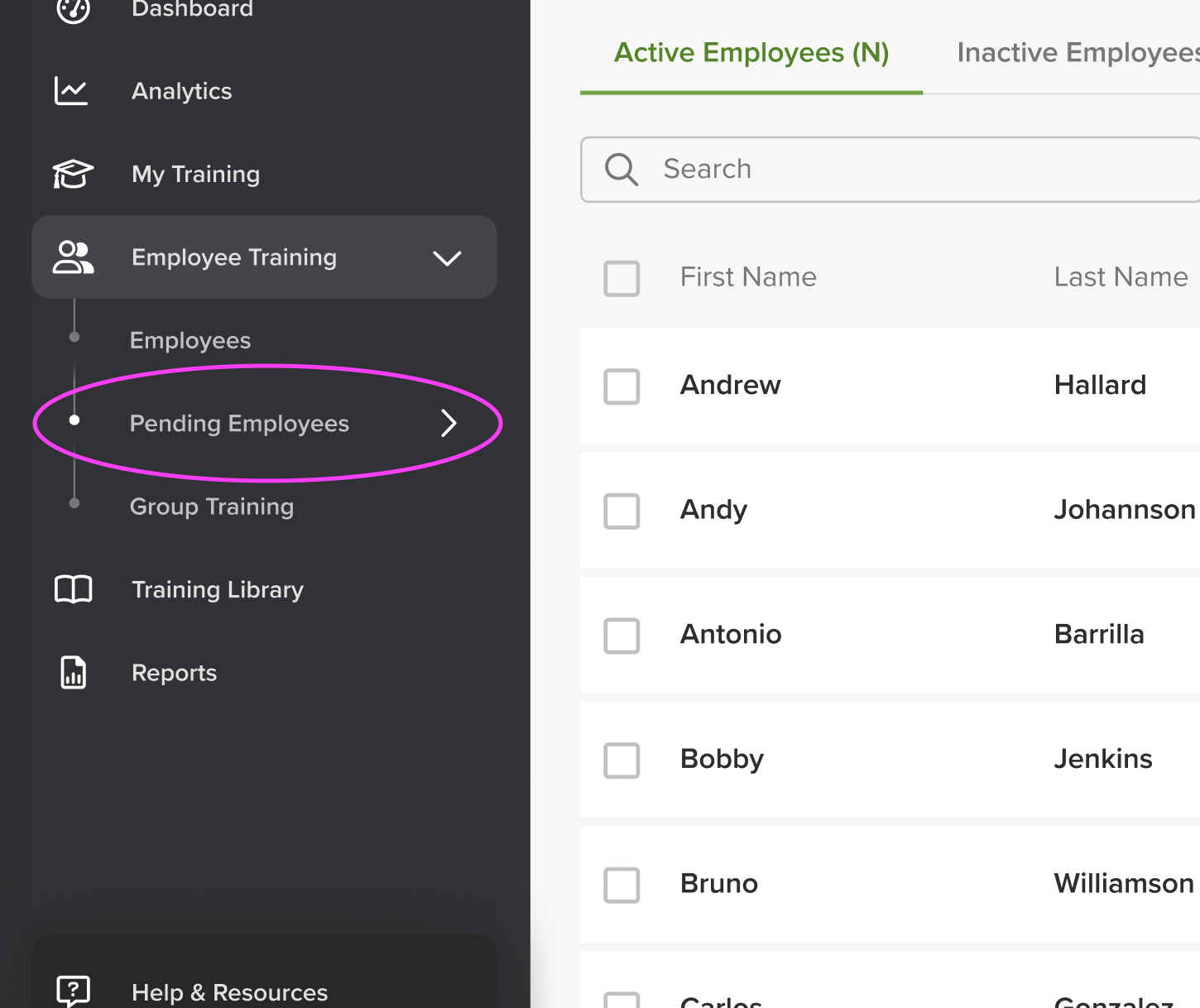Click the first name Andy
Screen dimensions: 1200x1008
click(x=713, y=511)
